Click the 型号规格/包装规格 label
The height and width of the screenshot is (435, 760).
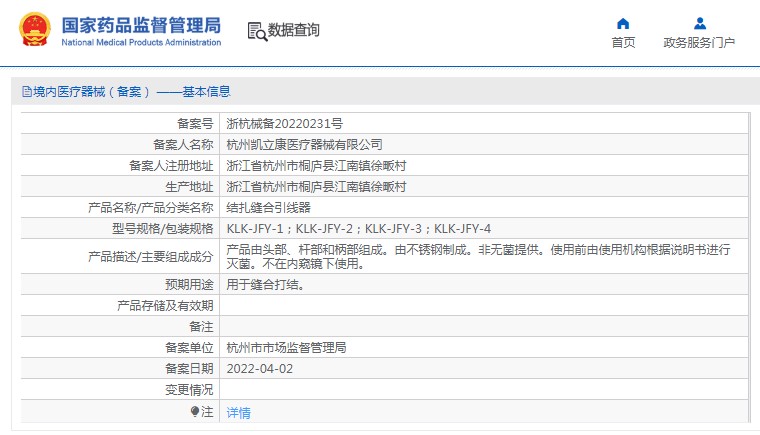[x=162, y=228]
